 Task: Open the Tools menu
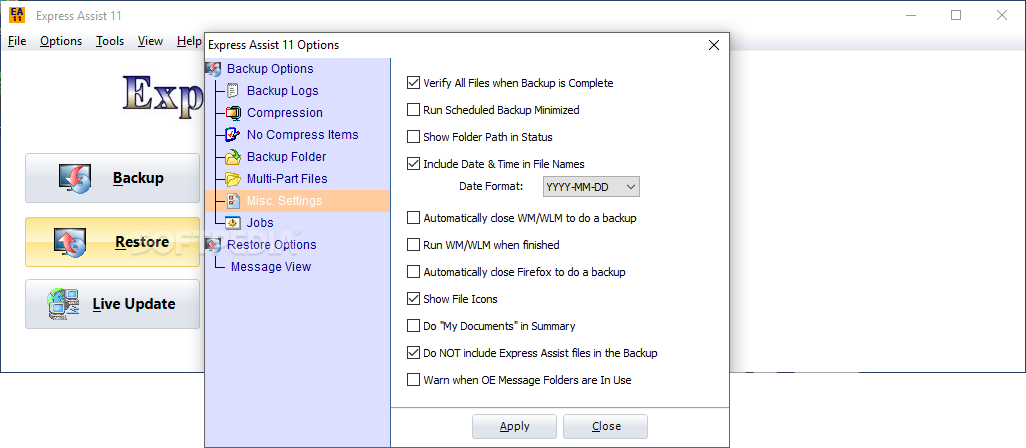(x=110, y=41)
